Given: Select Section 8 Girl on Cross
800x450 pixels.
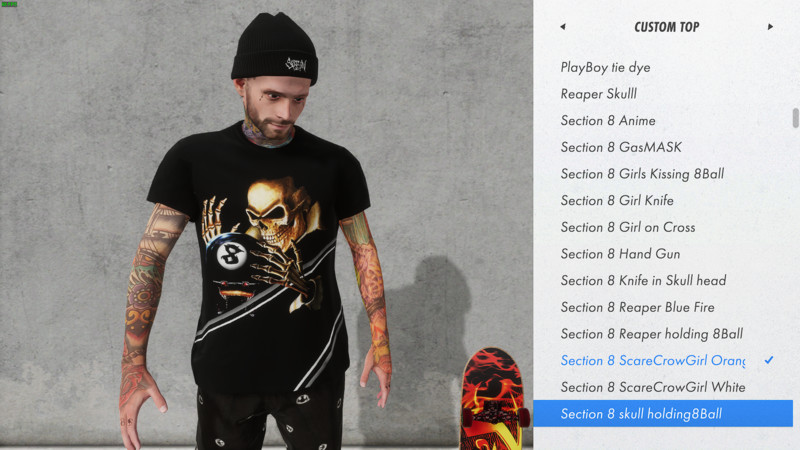Looking at the screenshot, I should (628, 227).
